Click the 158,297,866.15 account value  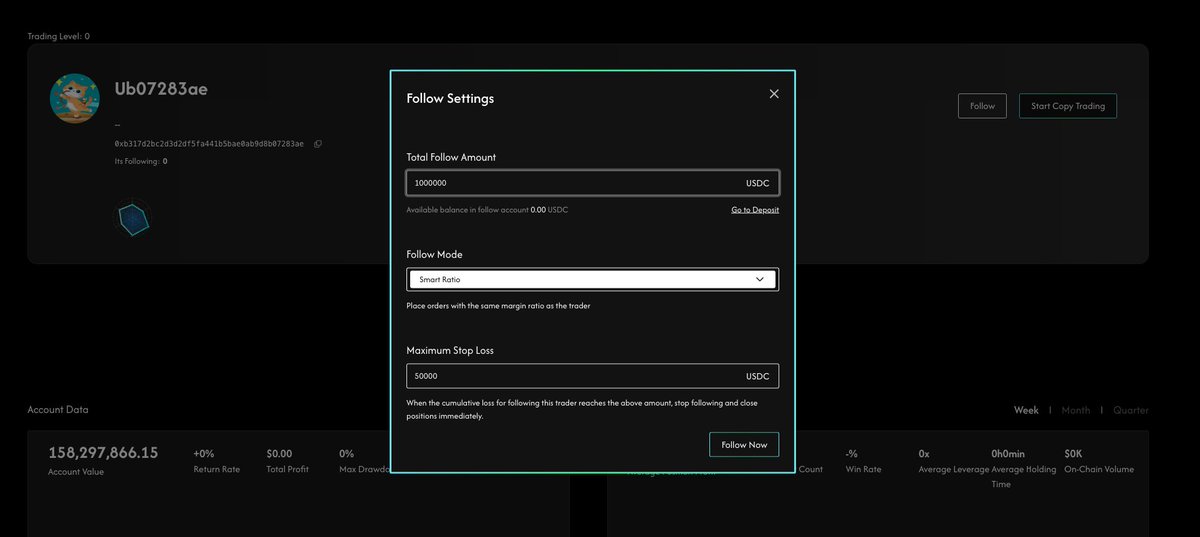point(103,452)
